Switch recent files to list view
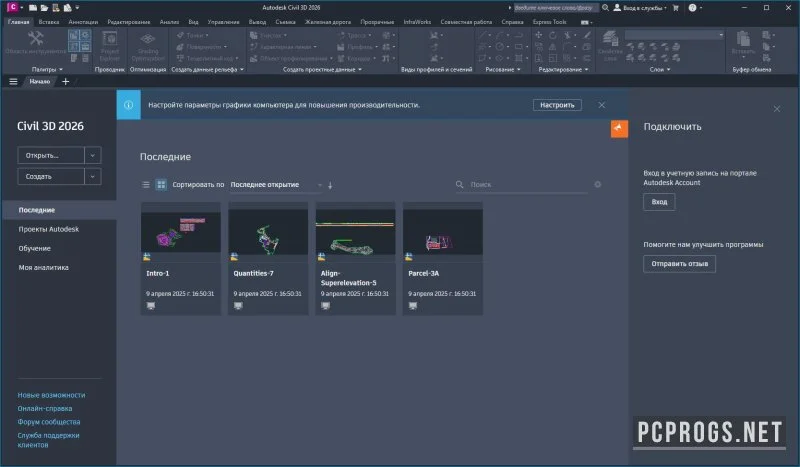The width and height of the screenshot is (800, 467). (146, 185)
